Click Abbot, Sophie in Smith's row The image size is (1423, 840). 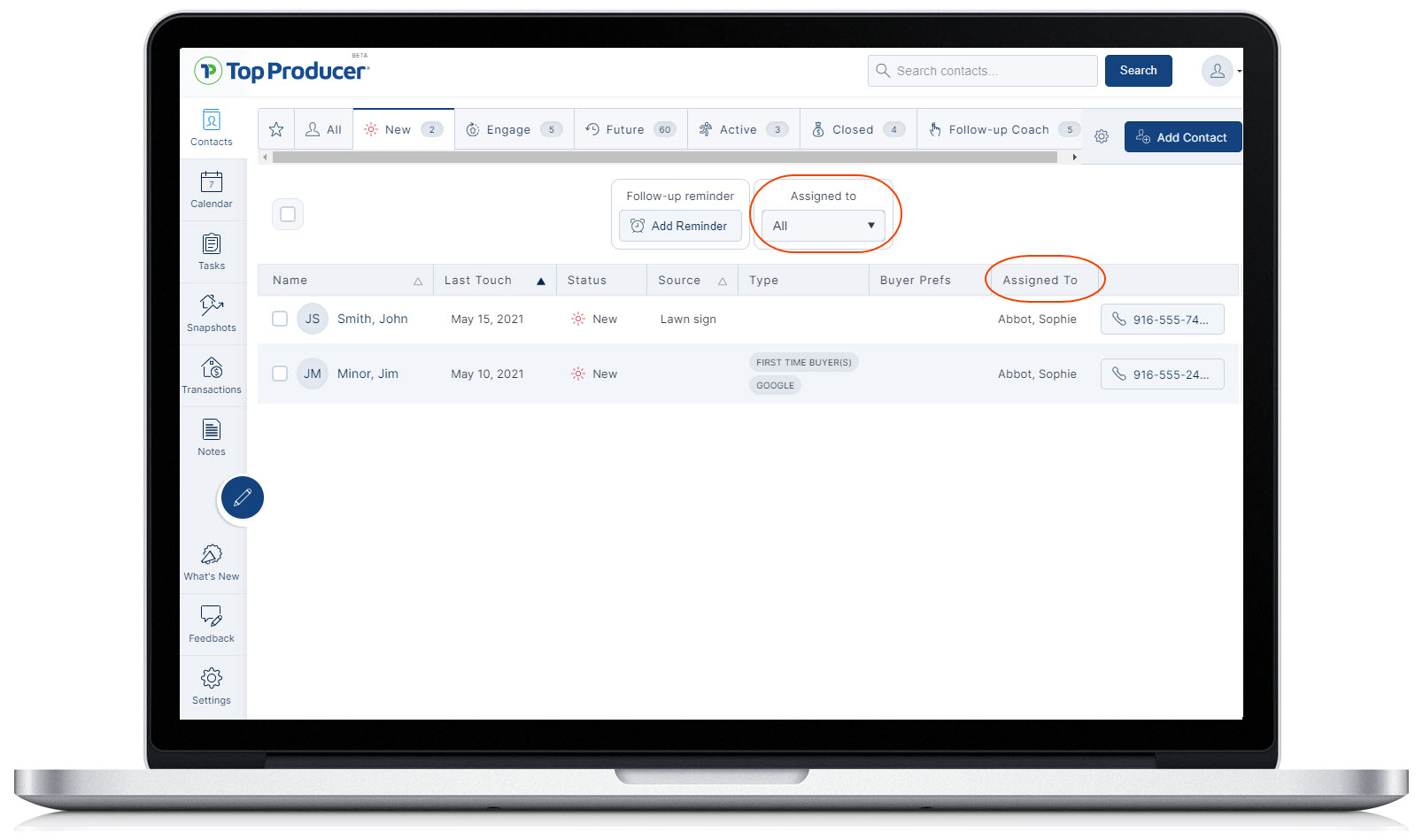tap(1037, 319)
